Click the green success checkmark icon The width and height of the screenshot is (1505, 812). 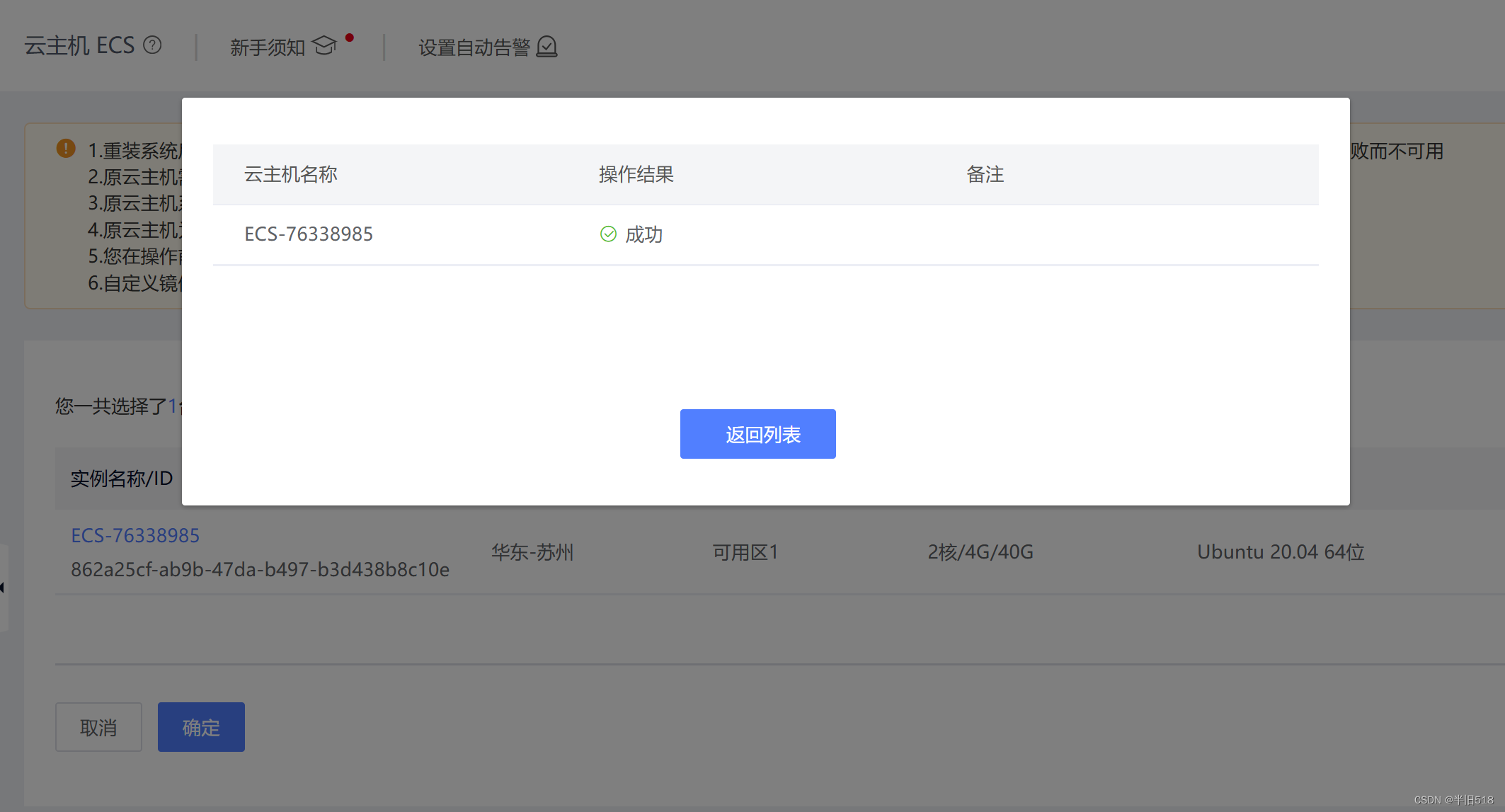(x=608, y=234)
